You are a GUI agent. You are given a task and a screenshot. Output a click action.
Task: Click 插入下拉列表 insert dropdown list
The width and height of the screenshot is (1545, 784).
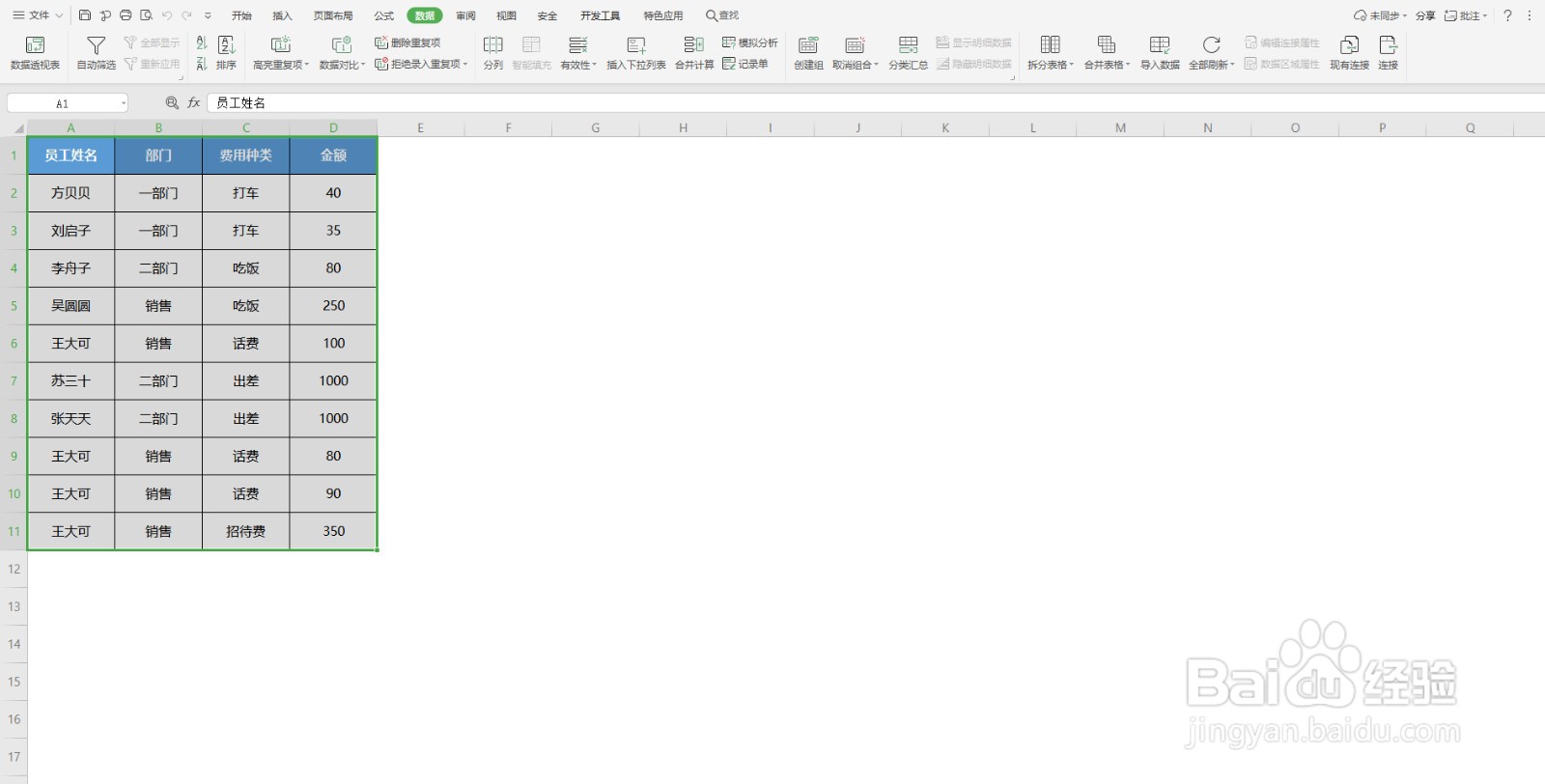tap(635, 52)
